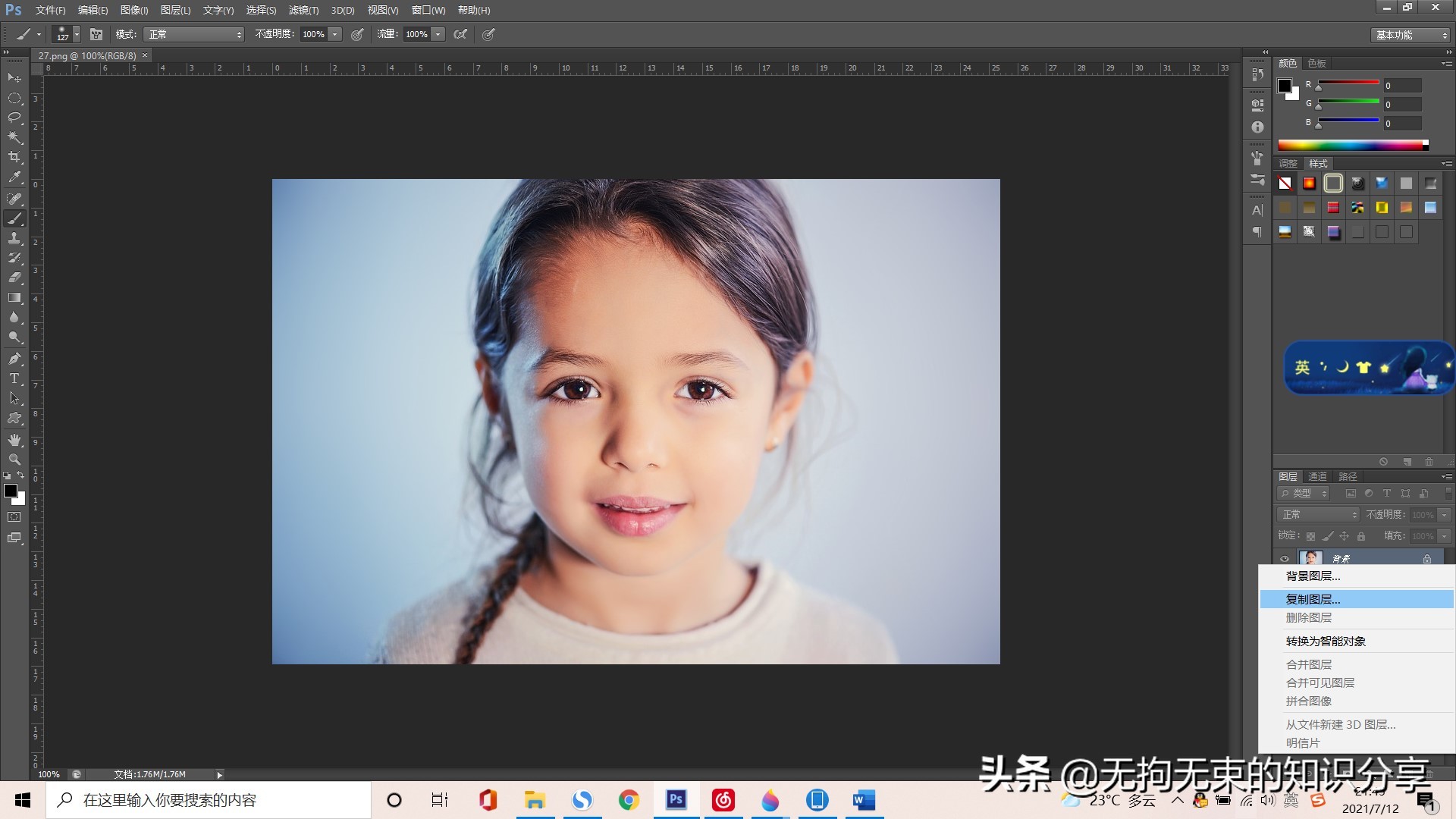Toggle the brush panel button
The width and height of the screenshot is (1456, 819).
96,34
